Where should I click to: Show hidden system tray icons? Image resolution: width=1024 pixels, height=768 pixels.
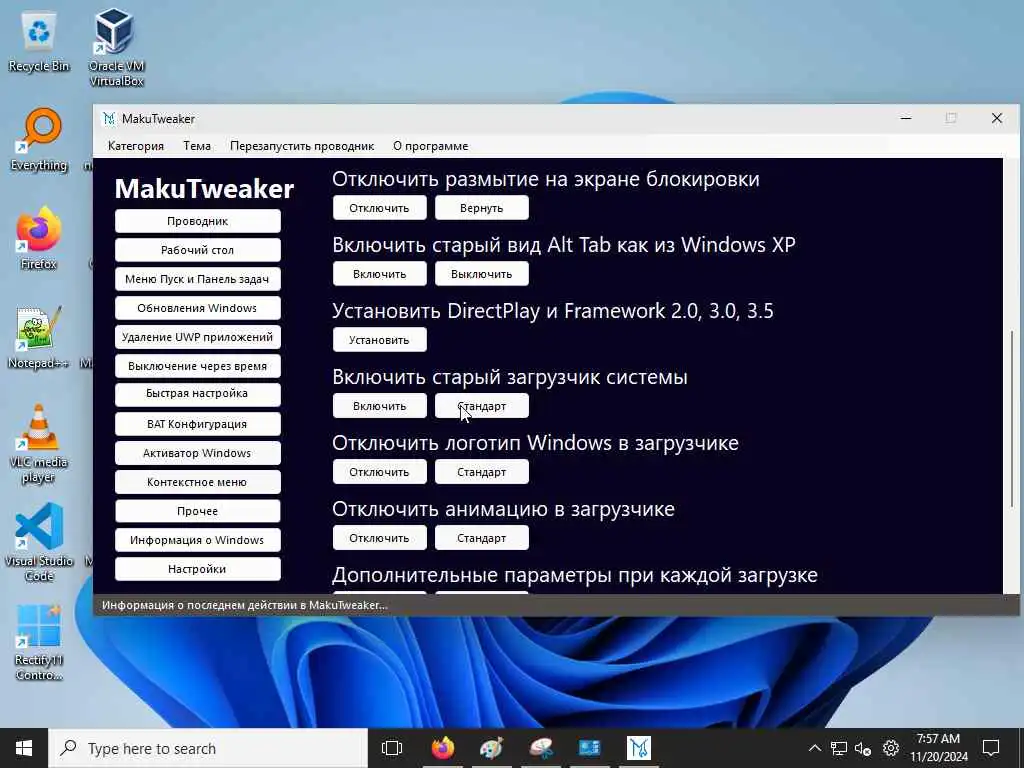point(814,748)
